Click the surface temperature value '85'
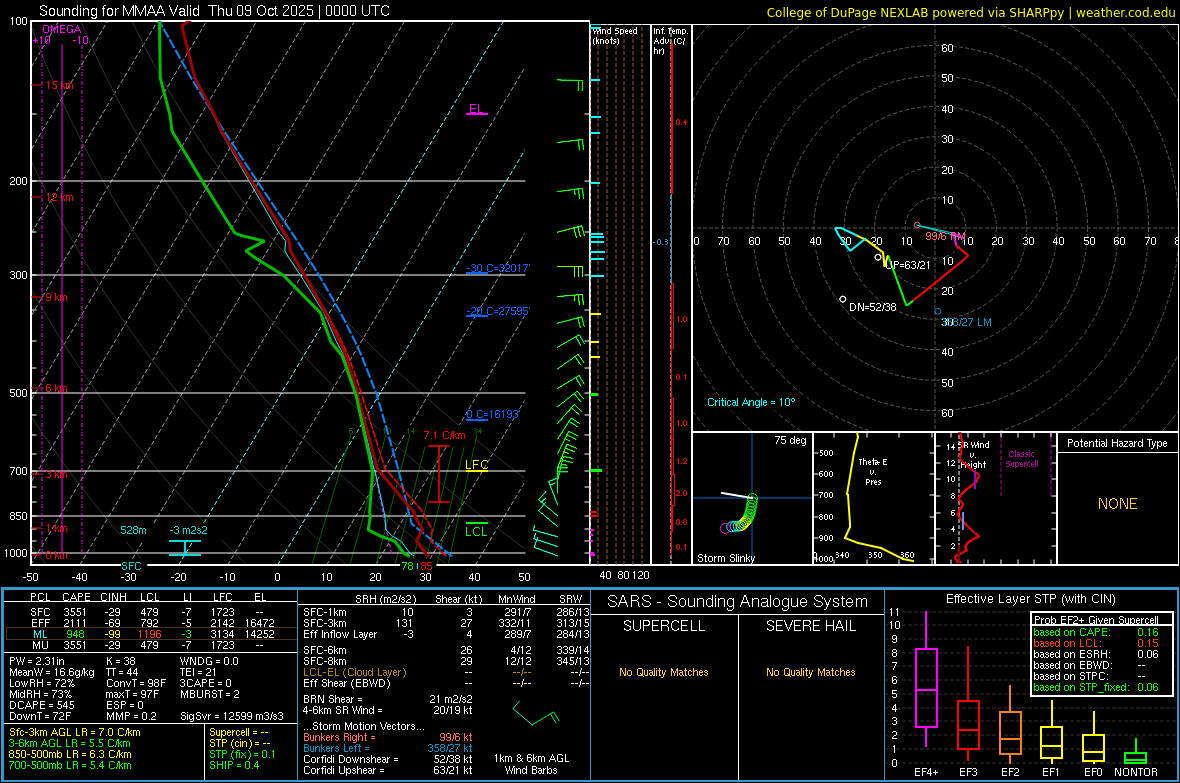Screen dimensions: 1180x783 click(x=426, y=566)
